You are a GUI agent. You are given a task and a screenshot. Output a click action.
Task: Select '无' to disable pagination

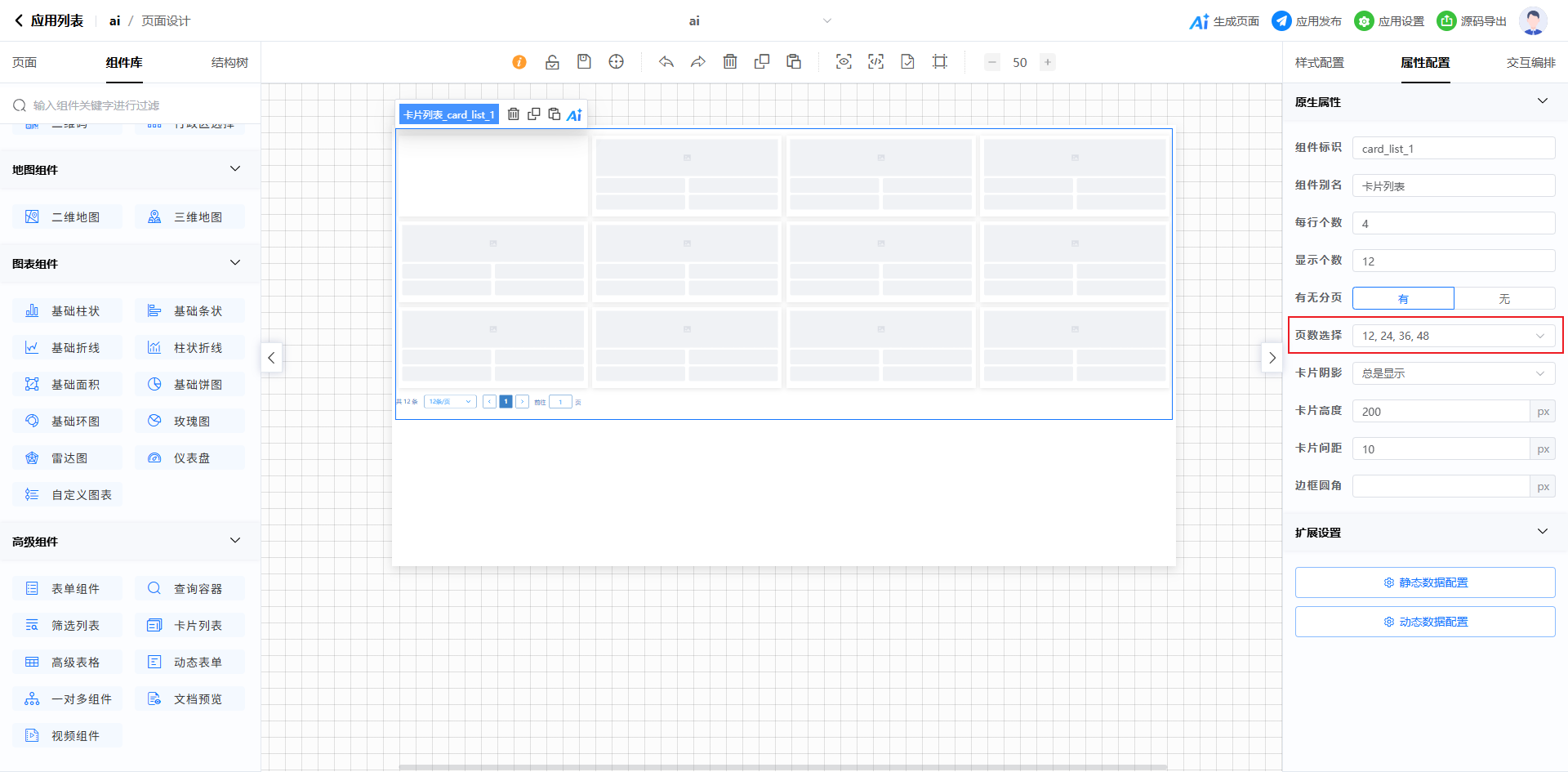[x=1503, y=298]
